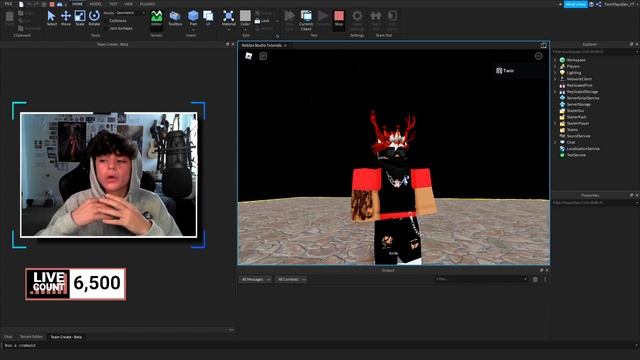This screenshot has height=360, width=640.
Task: Select StarterGui in Explorer
Action: click(575, 111)
